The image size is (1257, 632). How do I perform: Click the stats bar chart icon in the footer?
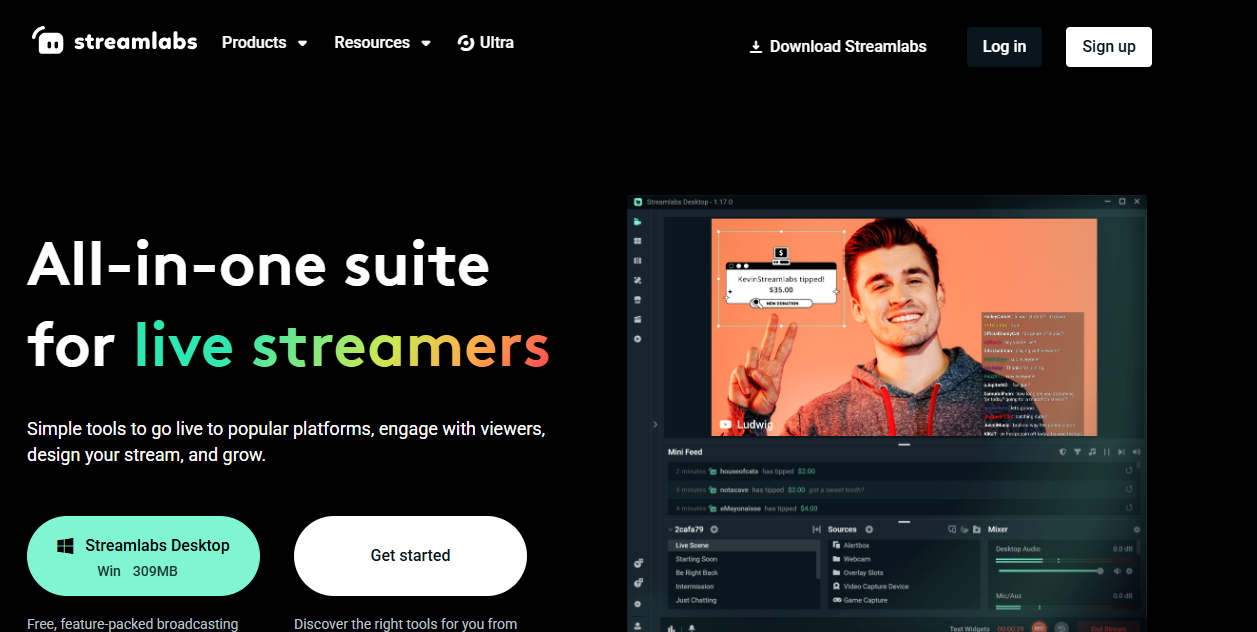pos(672,628)
